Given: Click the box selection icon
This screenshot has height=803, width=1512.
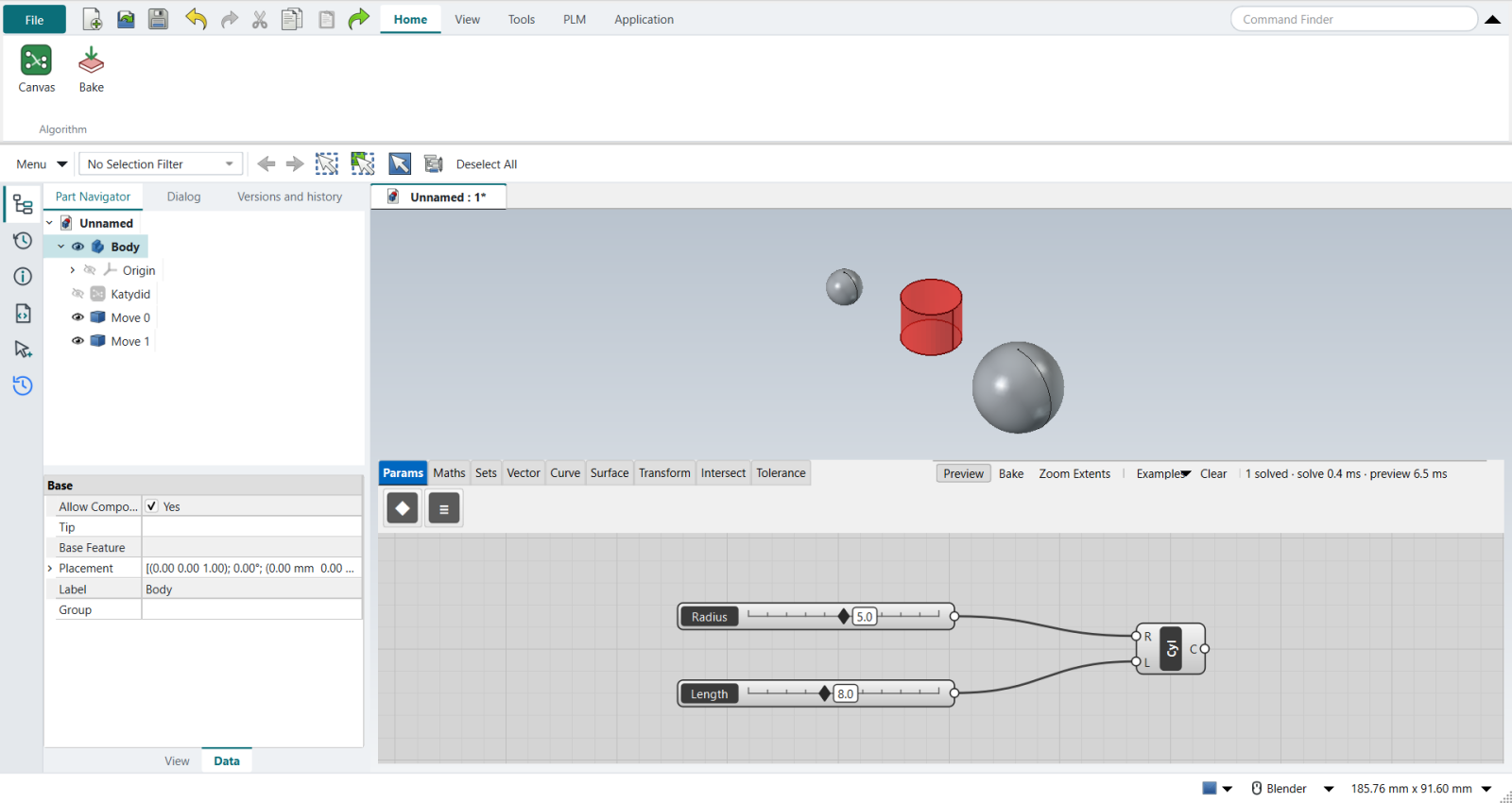Looking at the screenshot, I should point(327,163).
